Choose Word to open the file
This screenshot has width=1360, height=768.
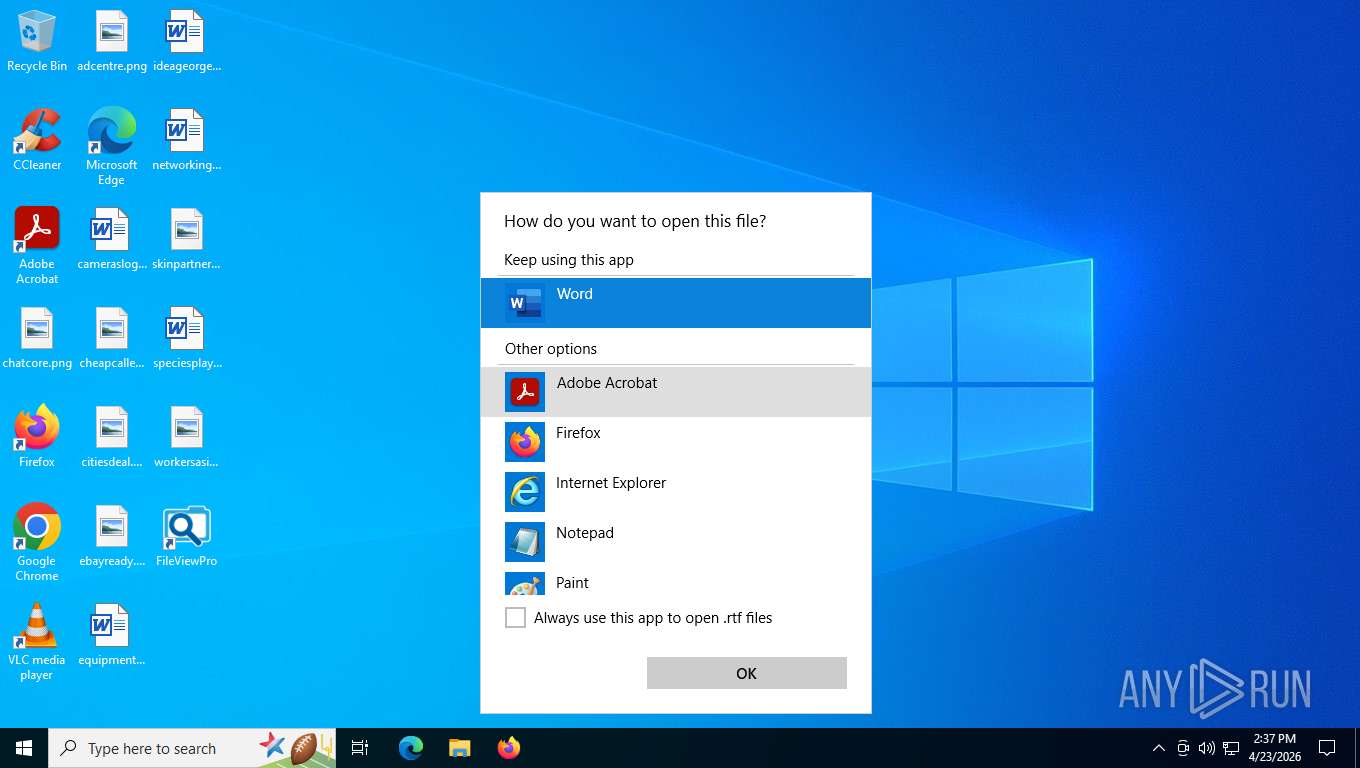click(x=676, y=303)
